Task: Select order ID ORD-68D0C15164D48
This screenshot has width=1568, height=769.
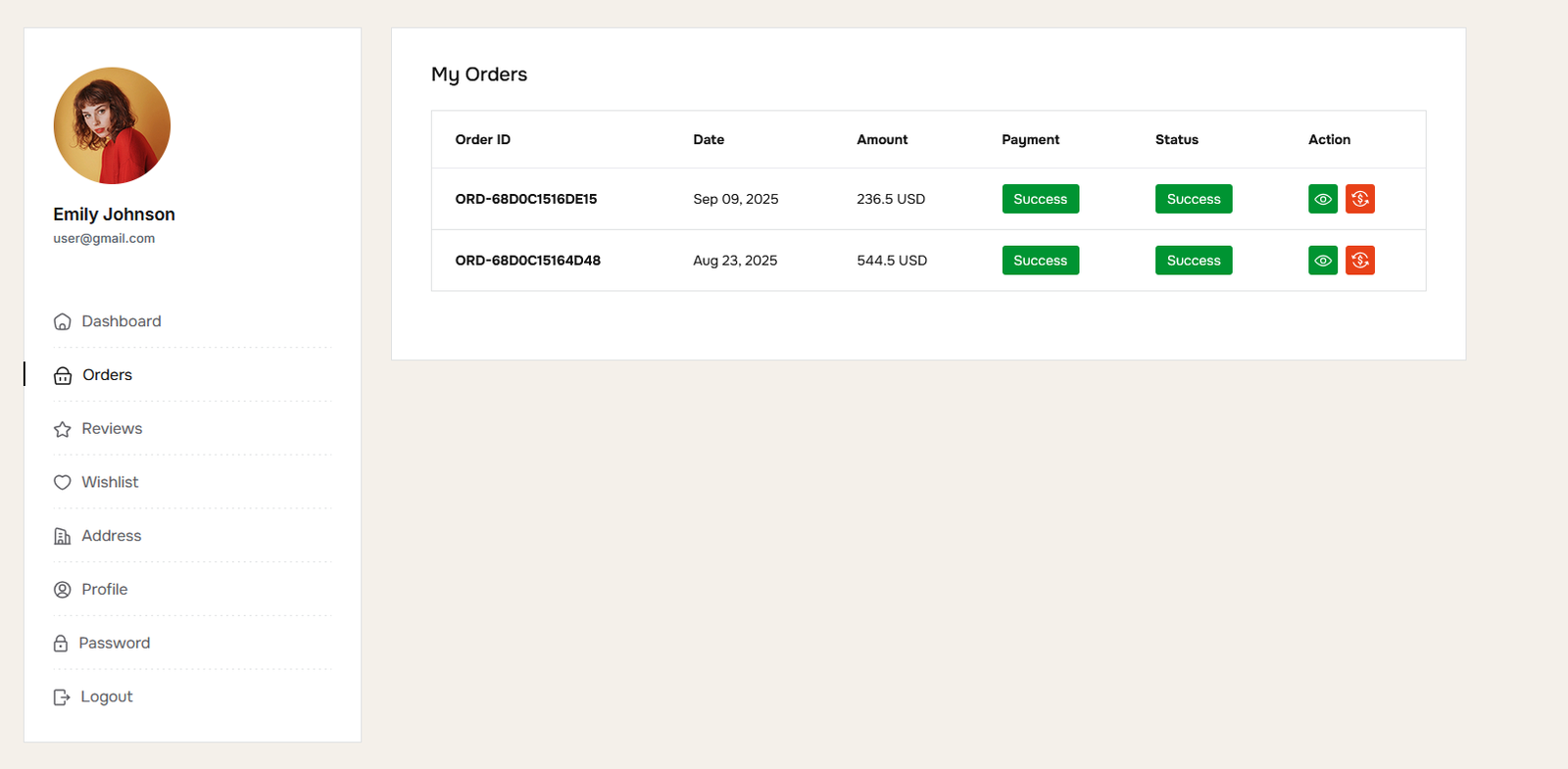Action: point(527,261)
